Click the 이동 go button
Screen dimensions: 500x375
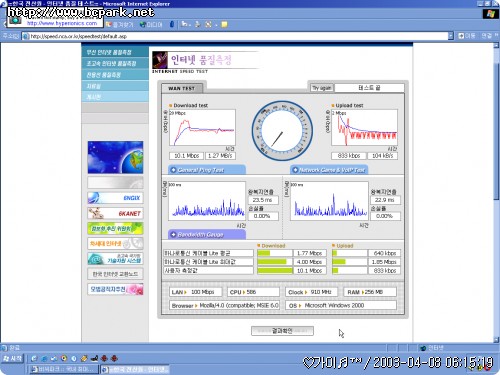click(466, 36)
